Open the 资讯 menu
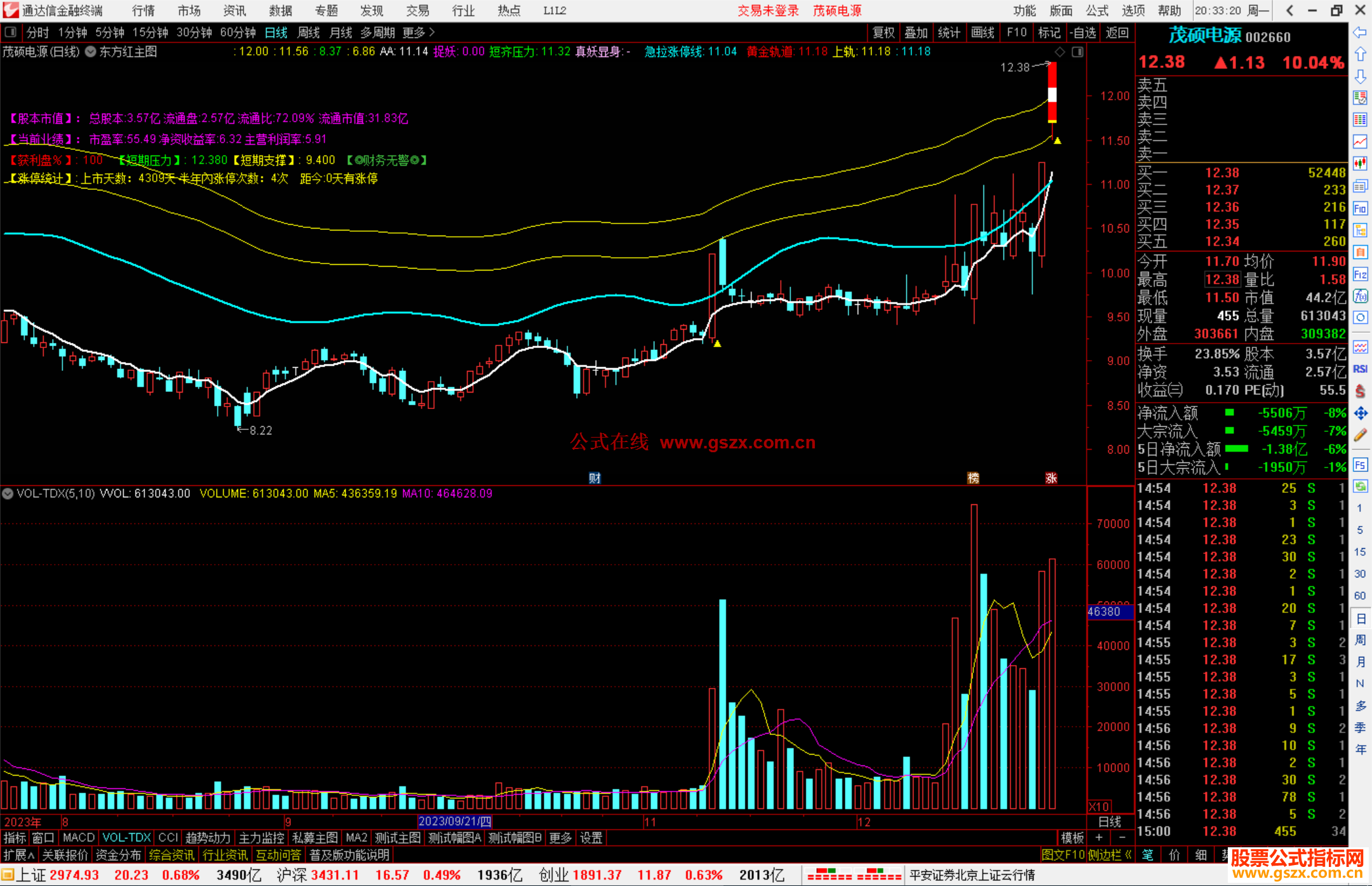1372x886 pixels. click(235, 11)
